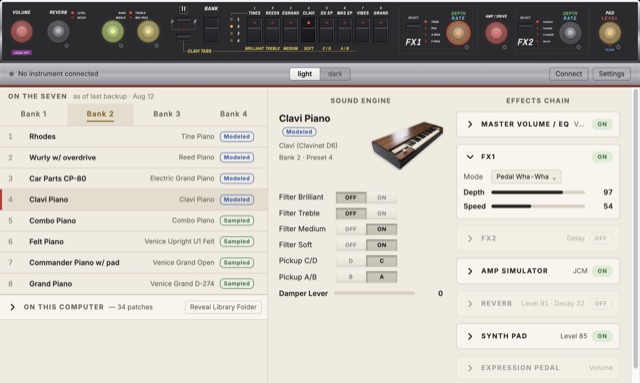
Task: Click the FX1 Depth/Rate orange knob
Action: click(458, 33)
